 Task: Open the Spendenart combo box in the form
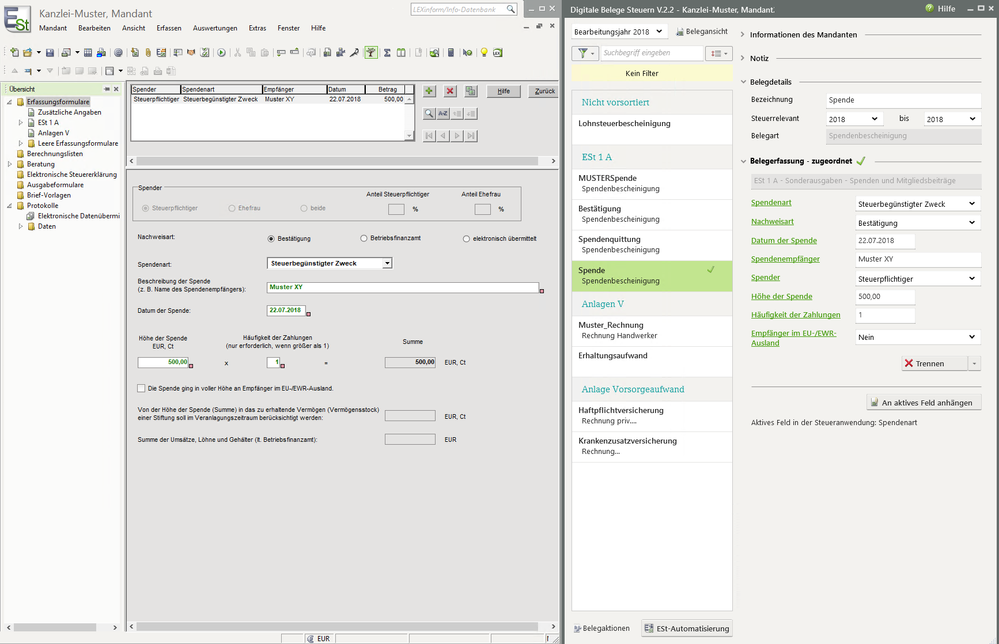[388, 263]
